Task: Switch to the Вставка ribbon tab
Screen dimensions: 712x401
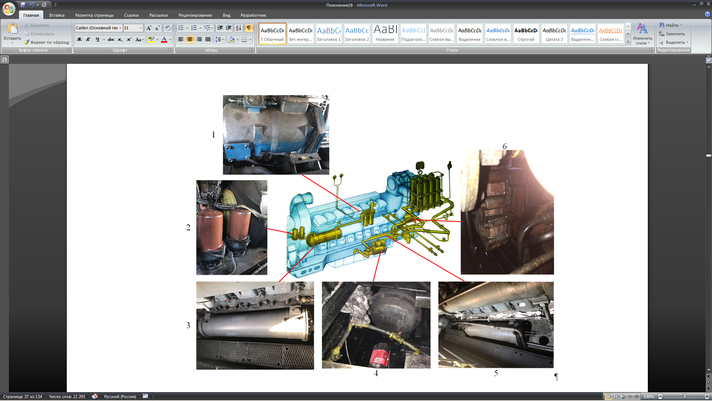Action: click(x=58, y=16)
